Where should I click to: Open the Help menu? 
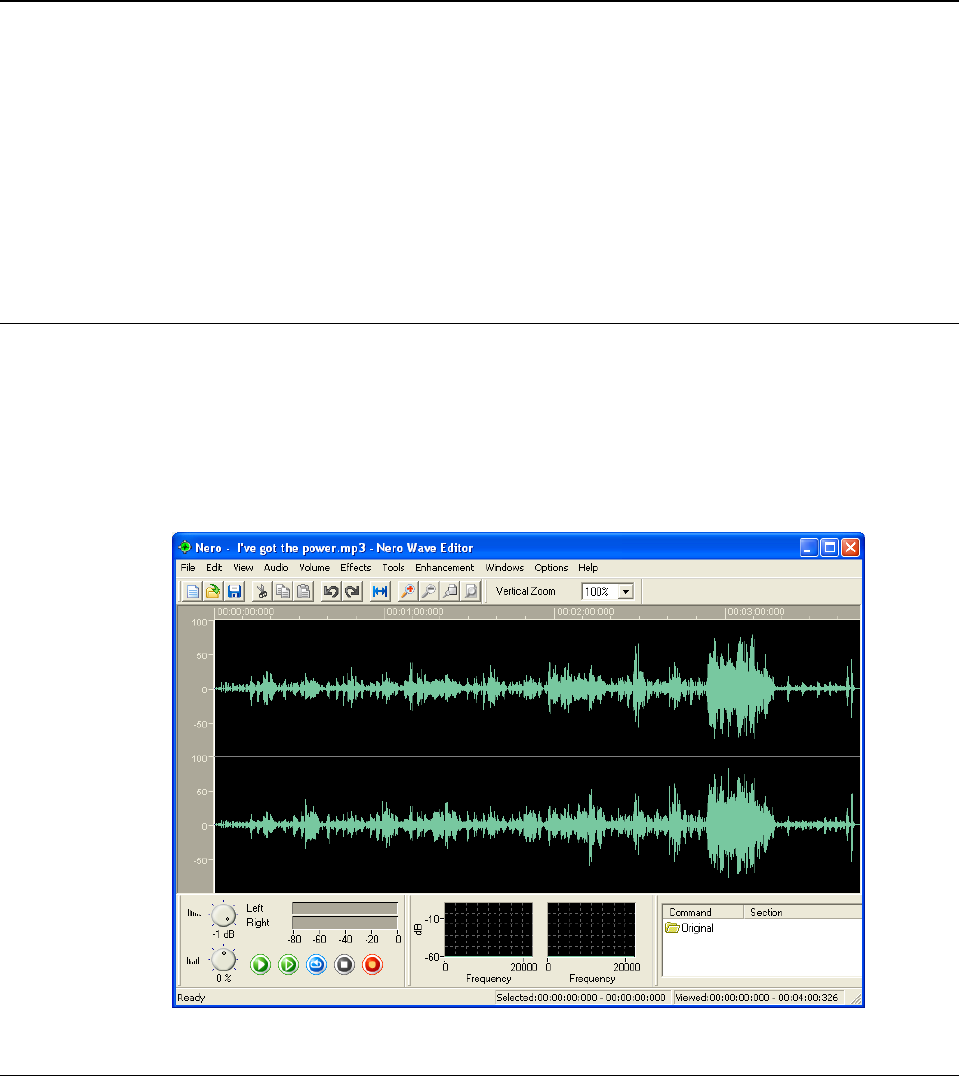[588, 568]
